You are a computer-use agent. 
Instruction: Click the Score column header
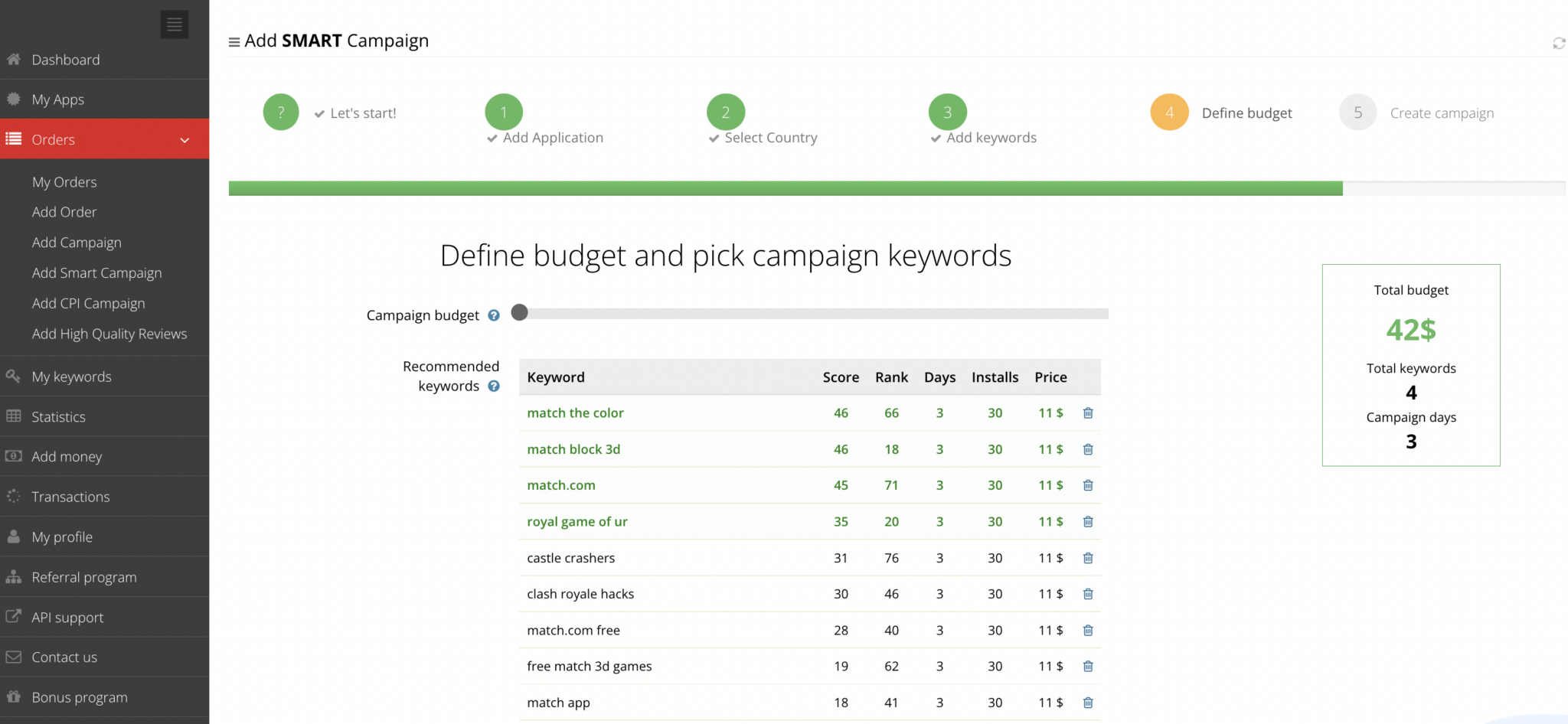840,377
